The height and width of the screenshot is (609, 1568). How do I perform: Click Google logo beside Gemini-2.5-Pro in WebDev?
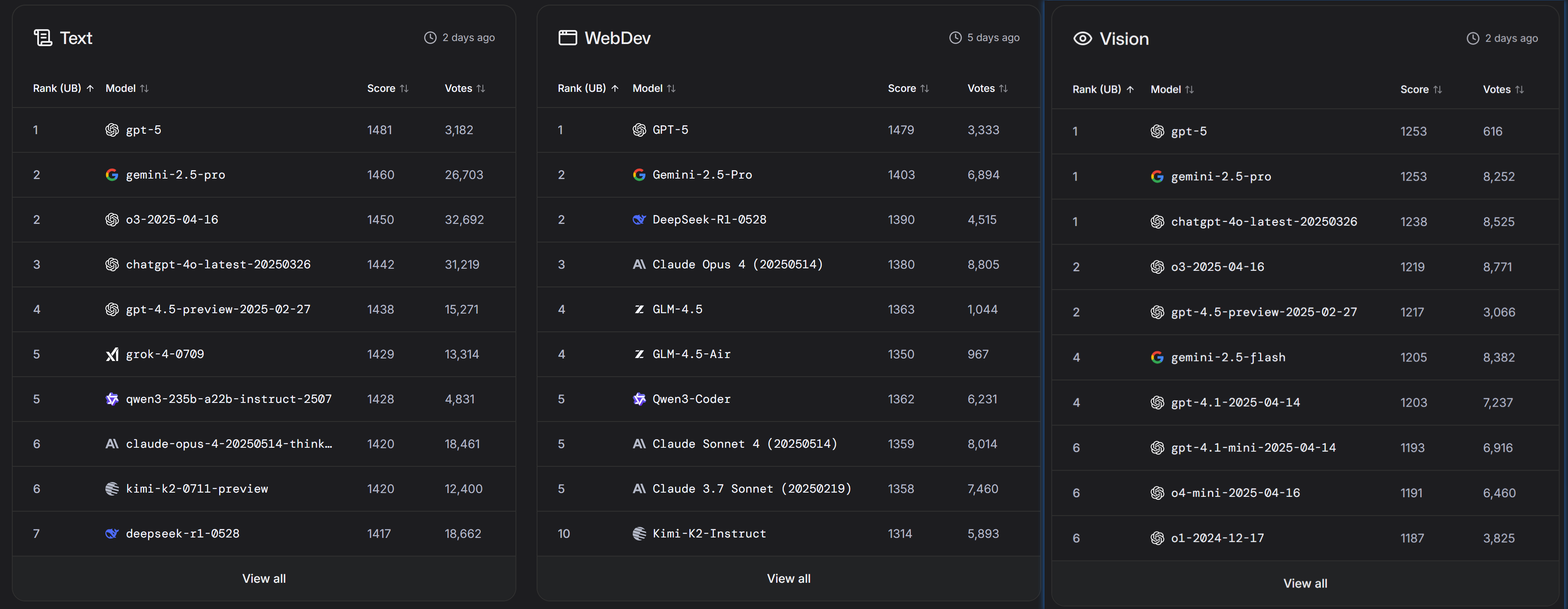pos(639,175)
